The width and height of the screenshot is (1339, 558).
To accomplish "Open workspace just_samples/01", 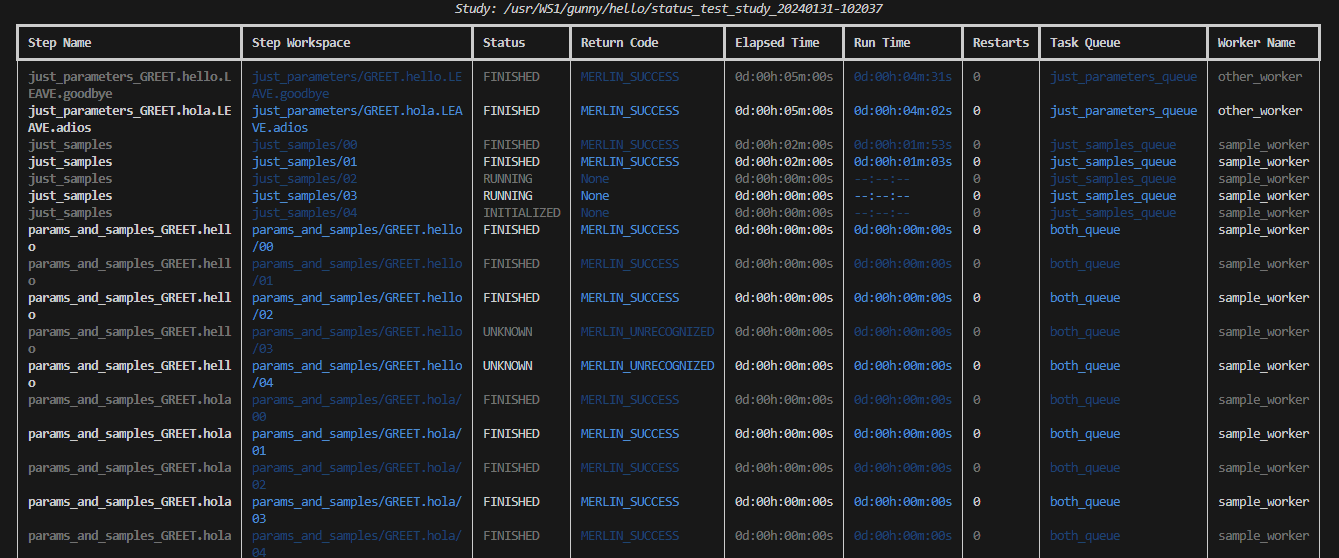I will tap(304, 162).
